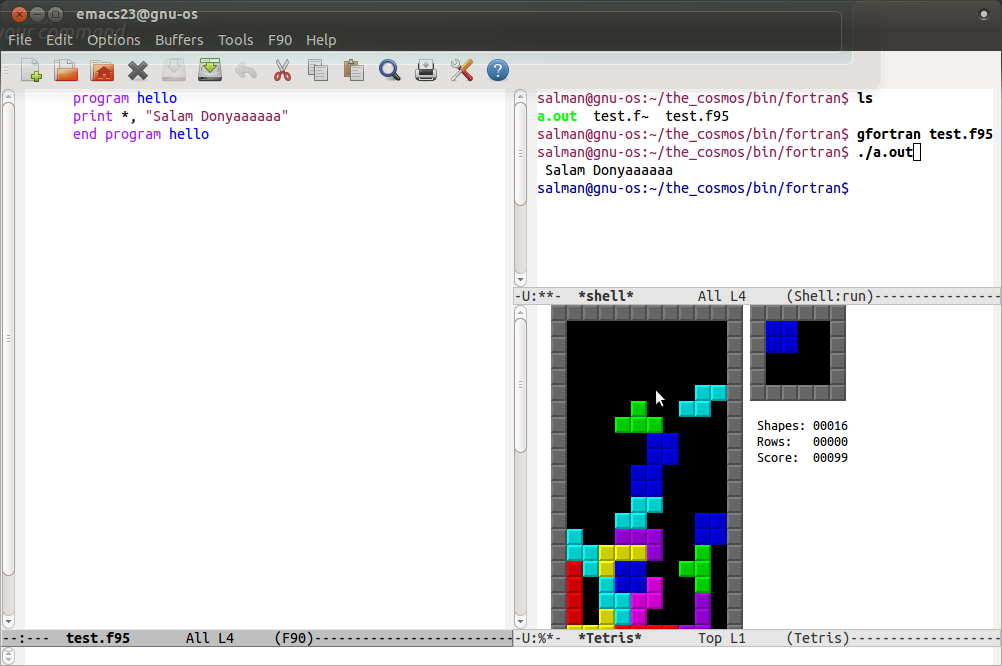Close the current buffer with the X icon
The image size is (1002, 666).
coord(138,70)
